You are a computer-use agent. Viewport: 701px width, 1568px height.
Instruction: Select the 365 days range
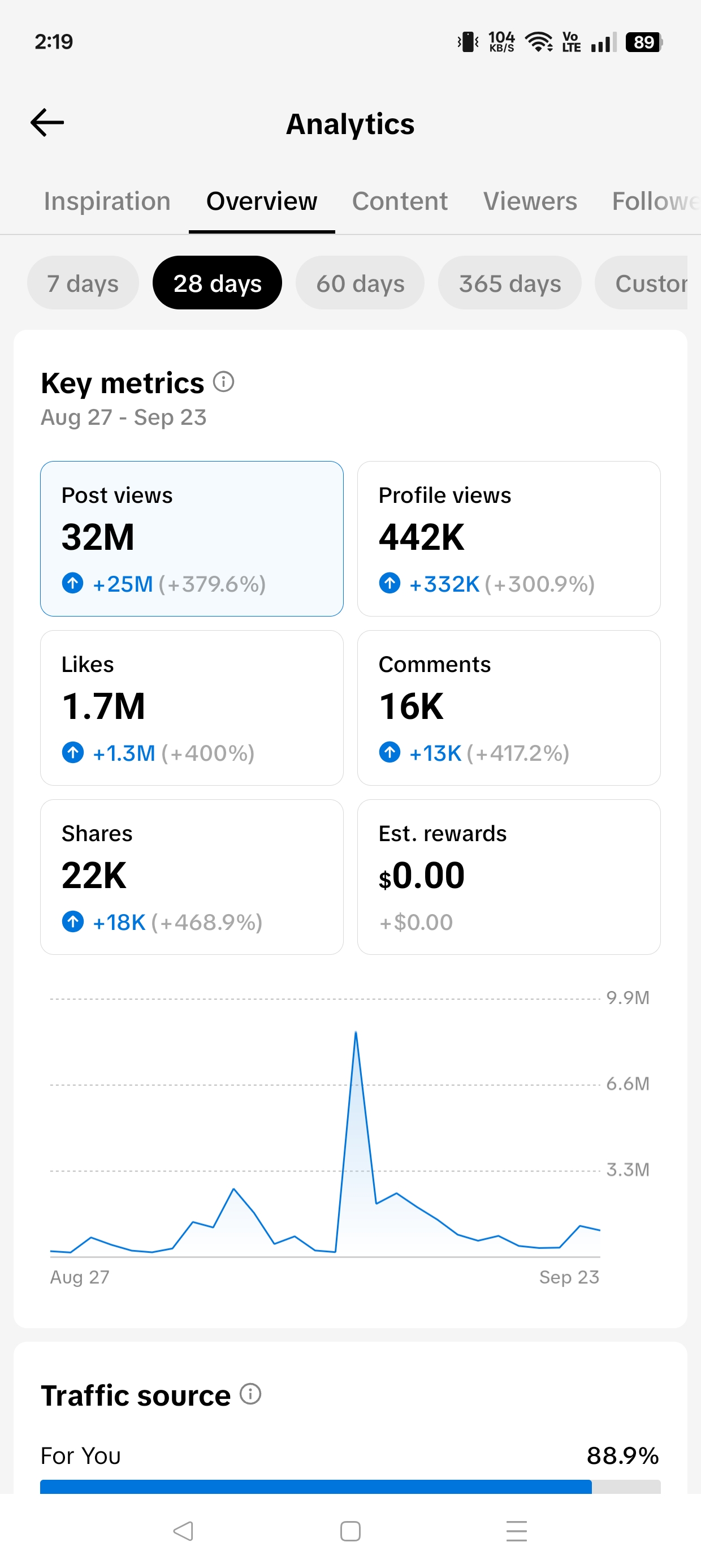coord(510,283)
